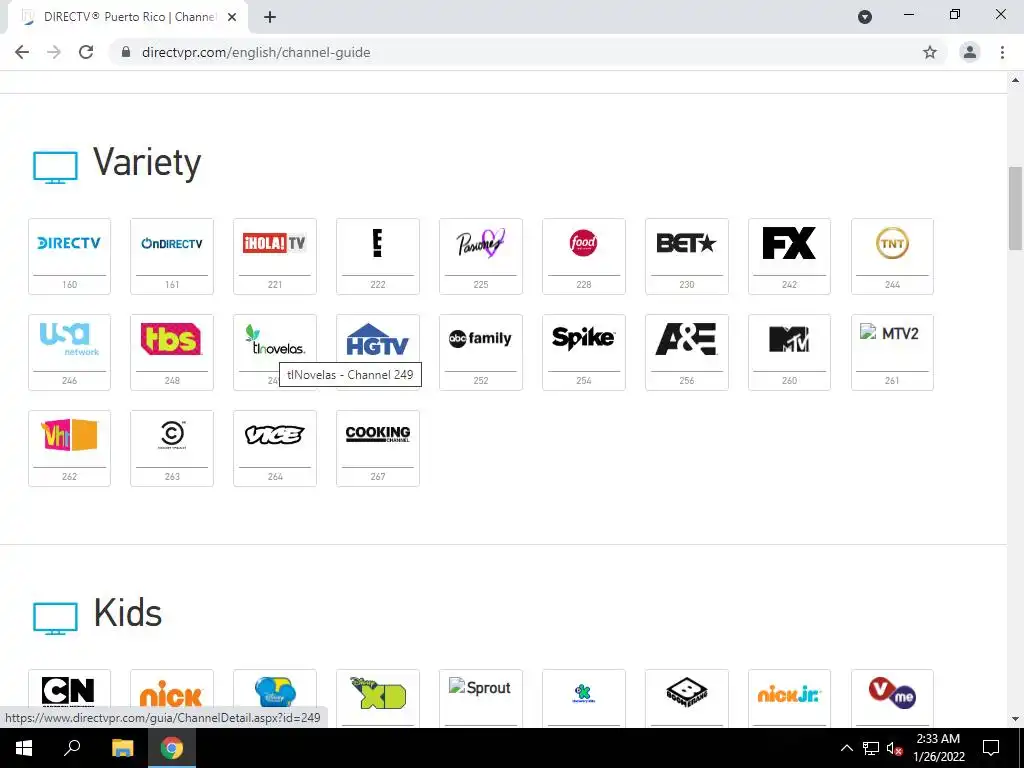The height and width of the screenshot is (768, 1024).
Task: Go back to the previous page
Action: pos(22,52)
